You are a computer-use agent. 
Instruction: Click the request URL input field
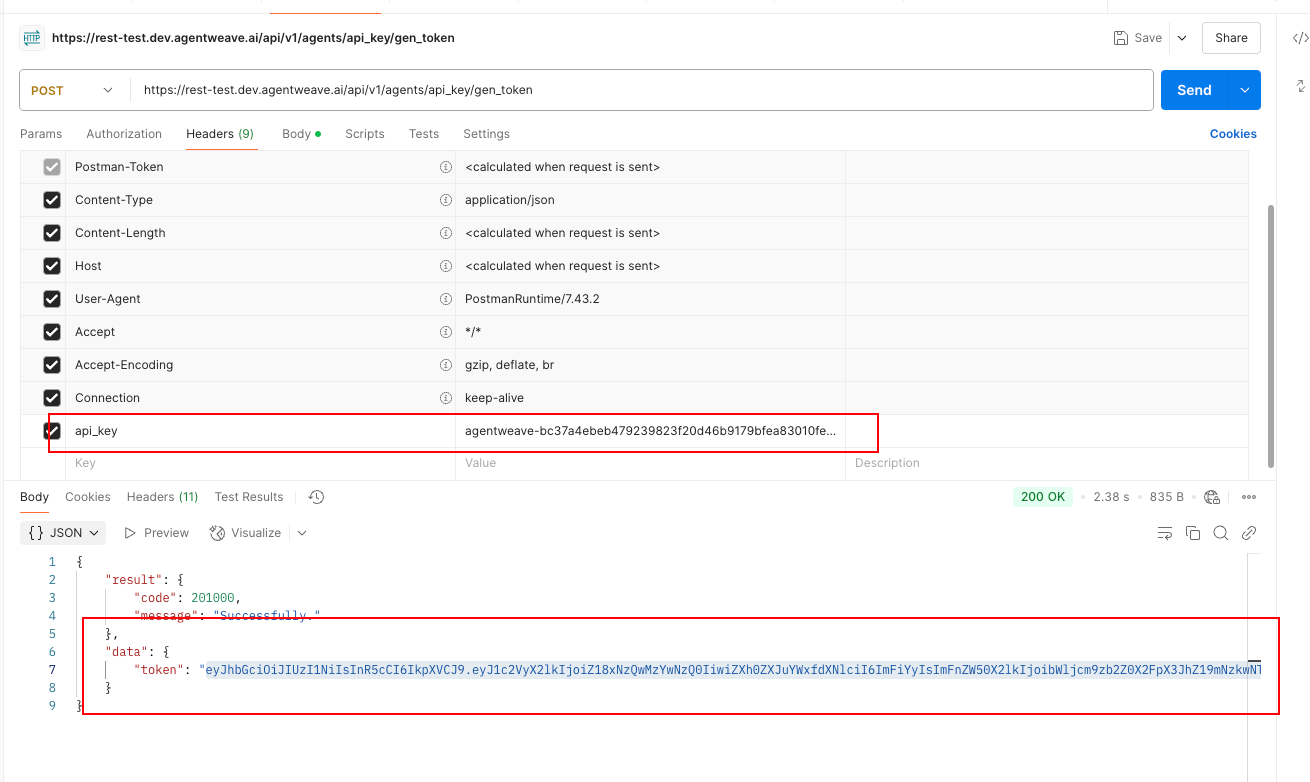point(640,90)
